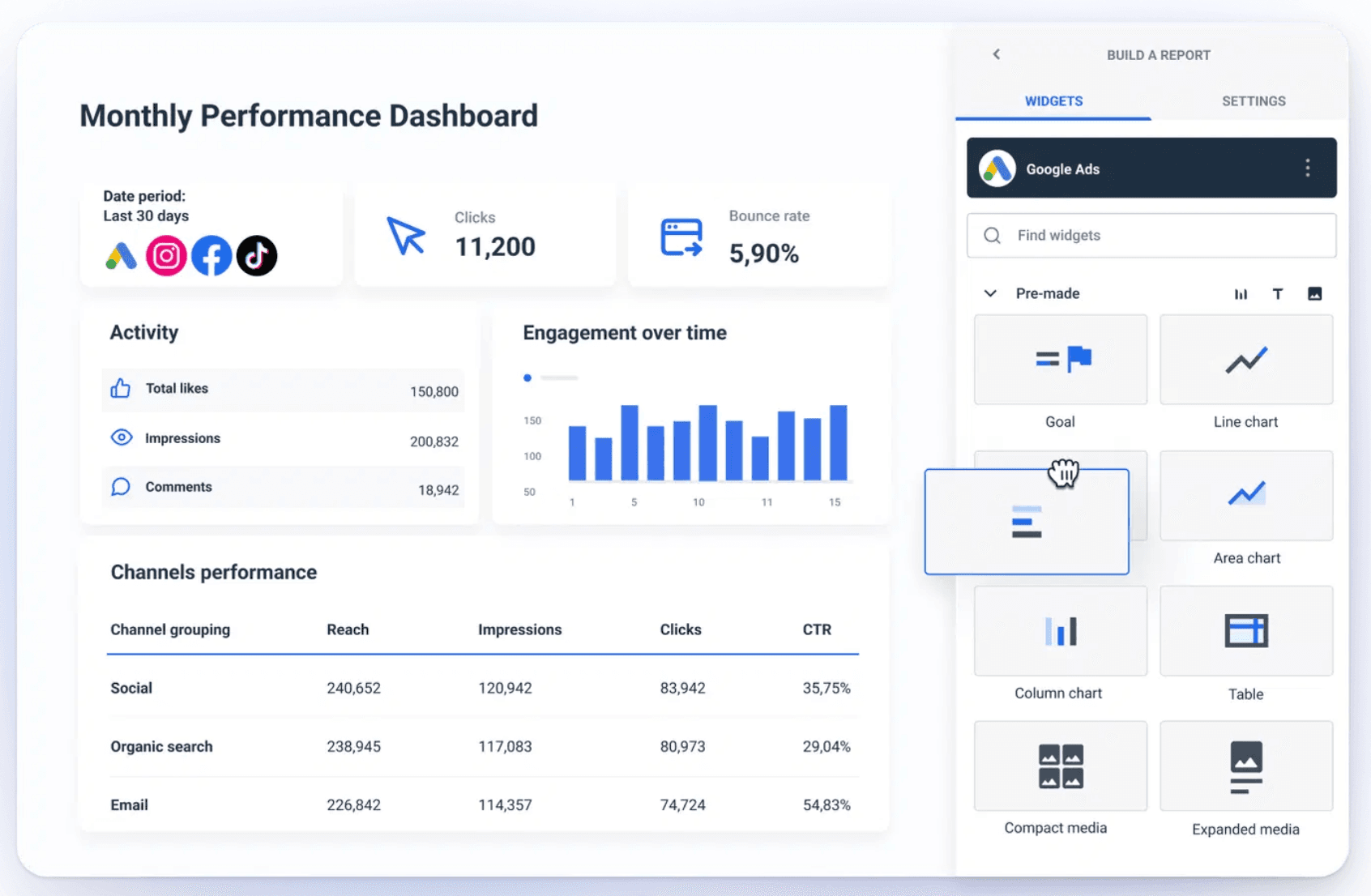The height and width of the screenshot is (896, 1371).
Task: Click the Google Ads data source bar
Action: point(1134,169)
